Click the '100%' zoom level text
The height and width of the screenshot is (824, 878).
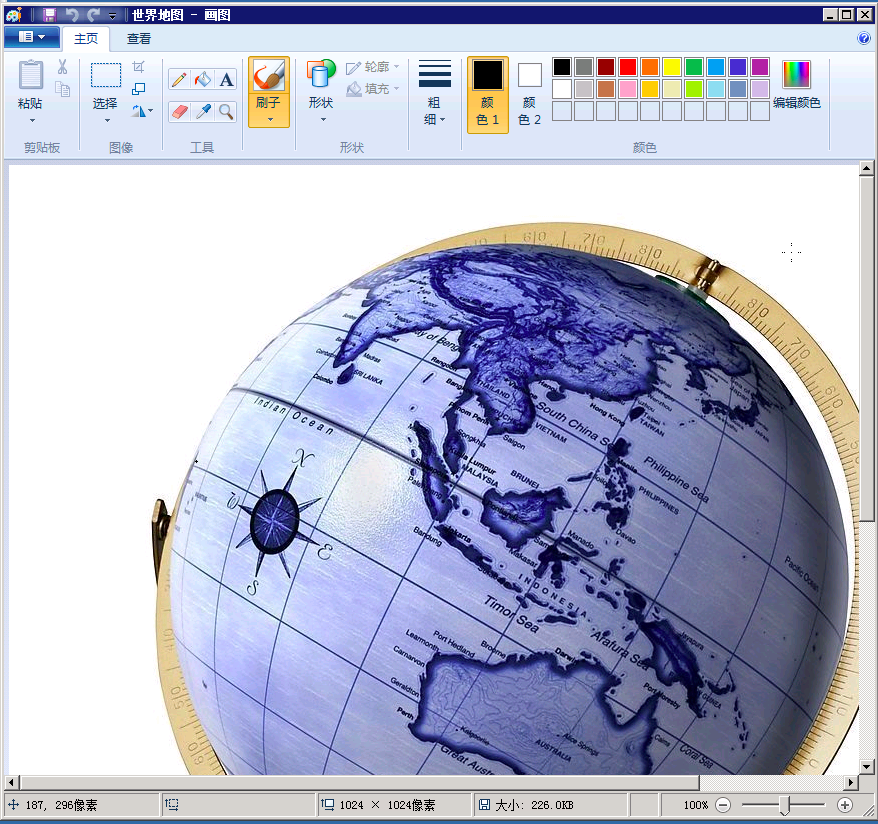coord(695,805)
